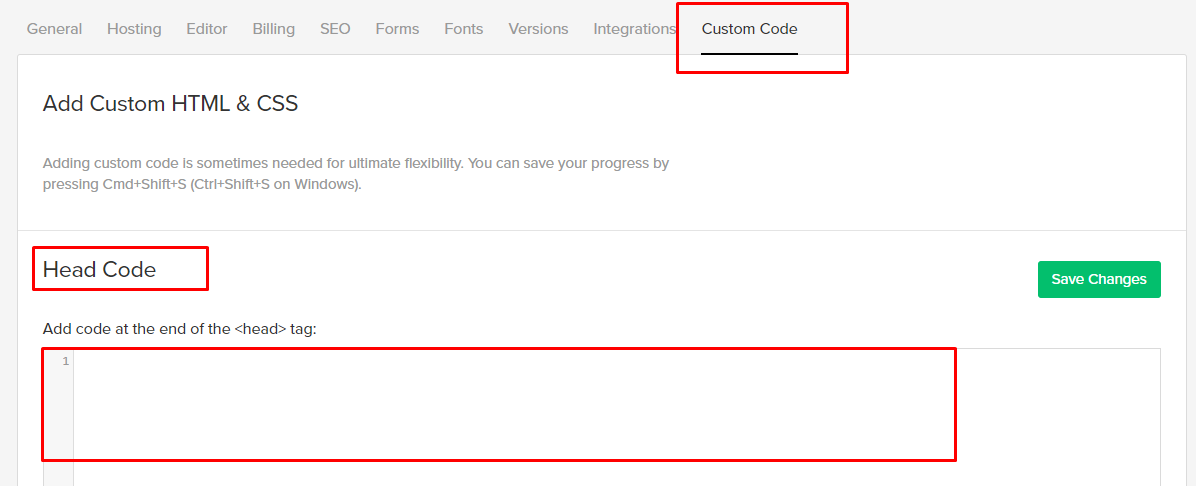Switch to the Hosting tab
This screenshot has width=1196, height=486.
(x=134, y=29)
